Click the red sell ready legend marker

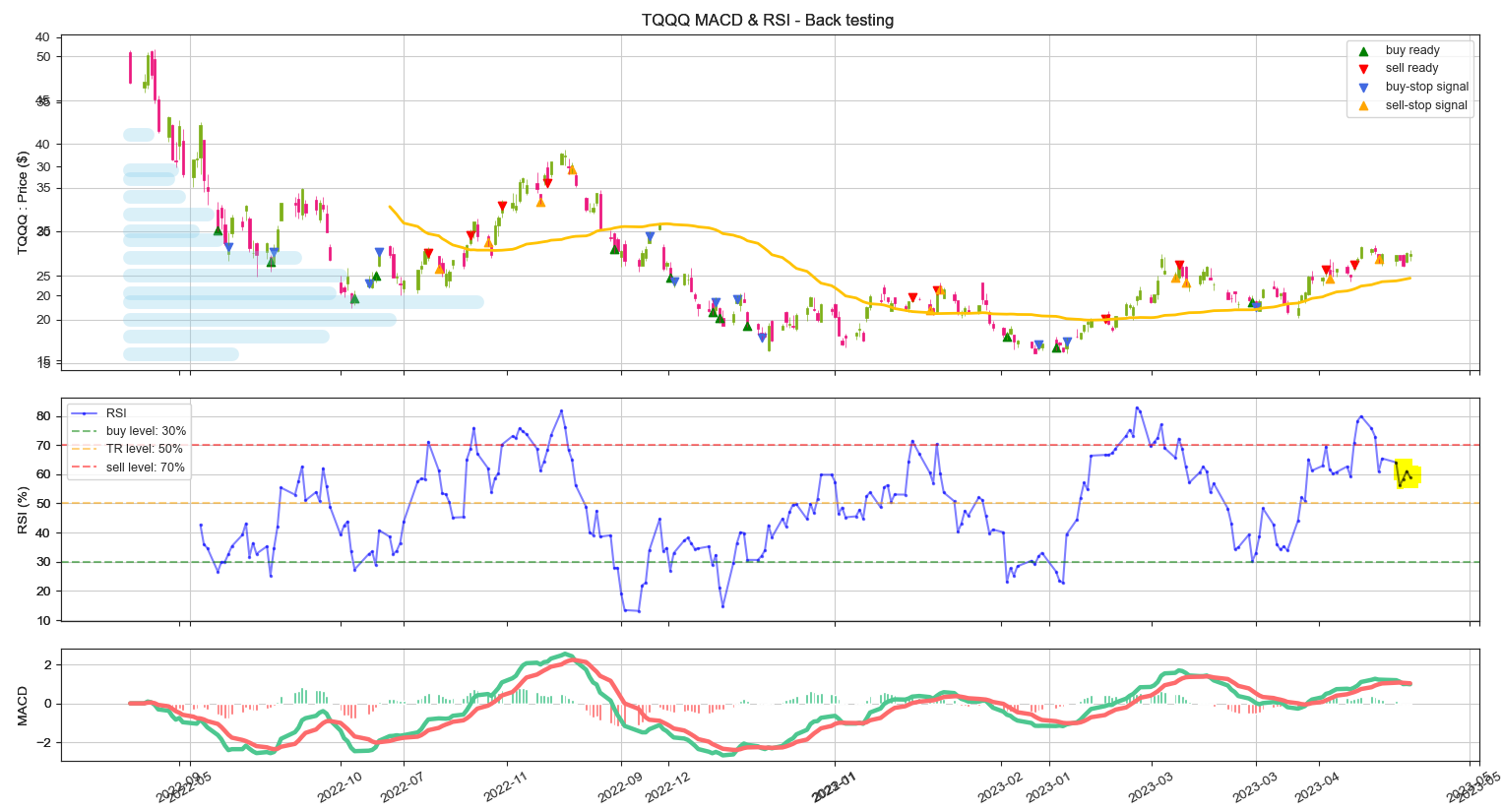tap(1363, 69)
